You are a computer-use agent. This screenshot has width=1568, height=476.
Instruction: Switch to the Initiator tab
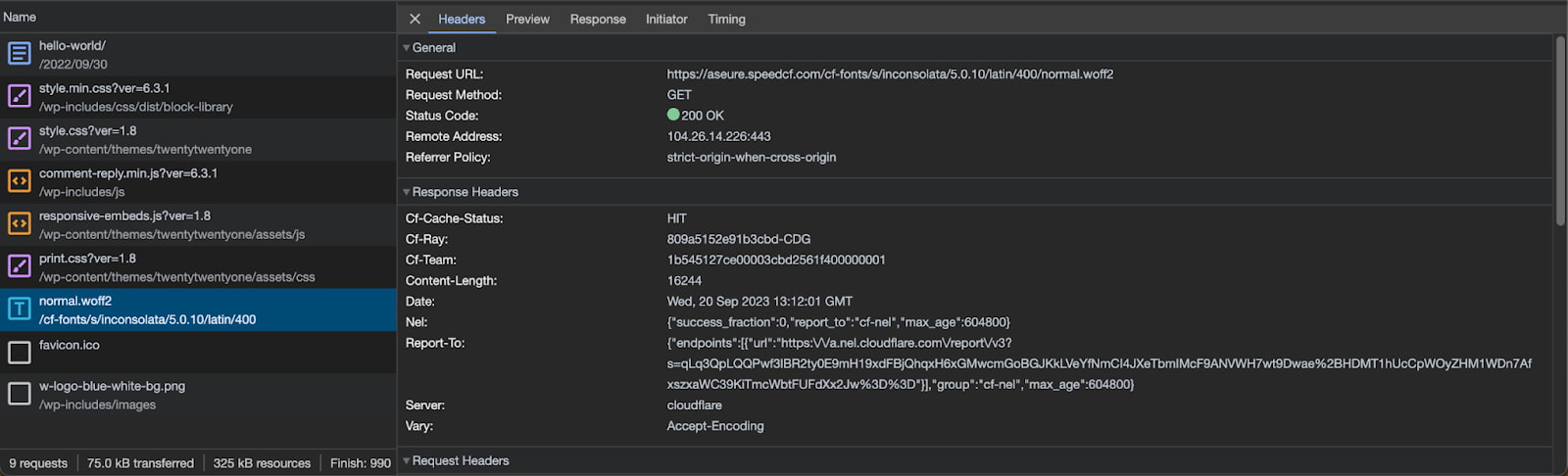pyautogui.click(x=666, y=19)
